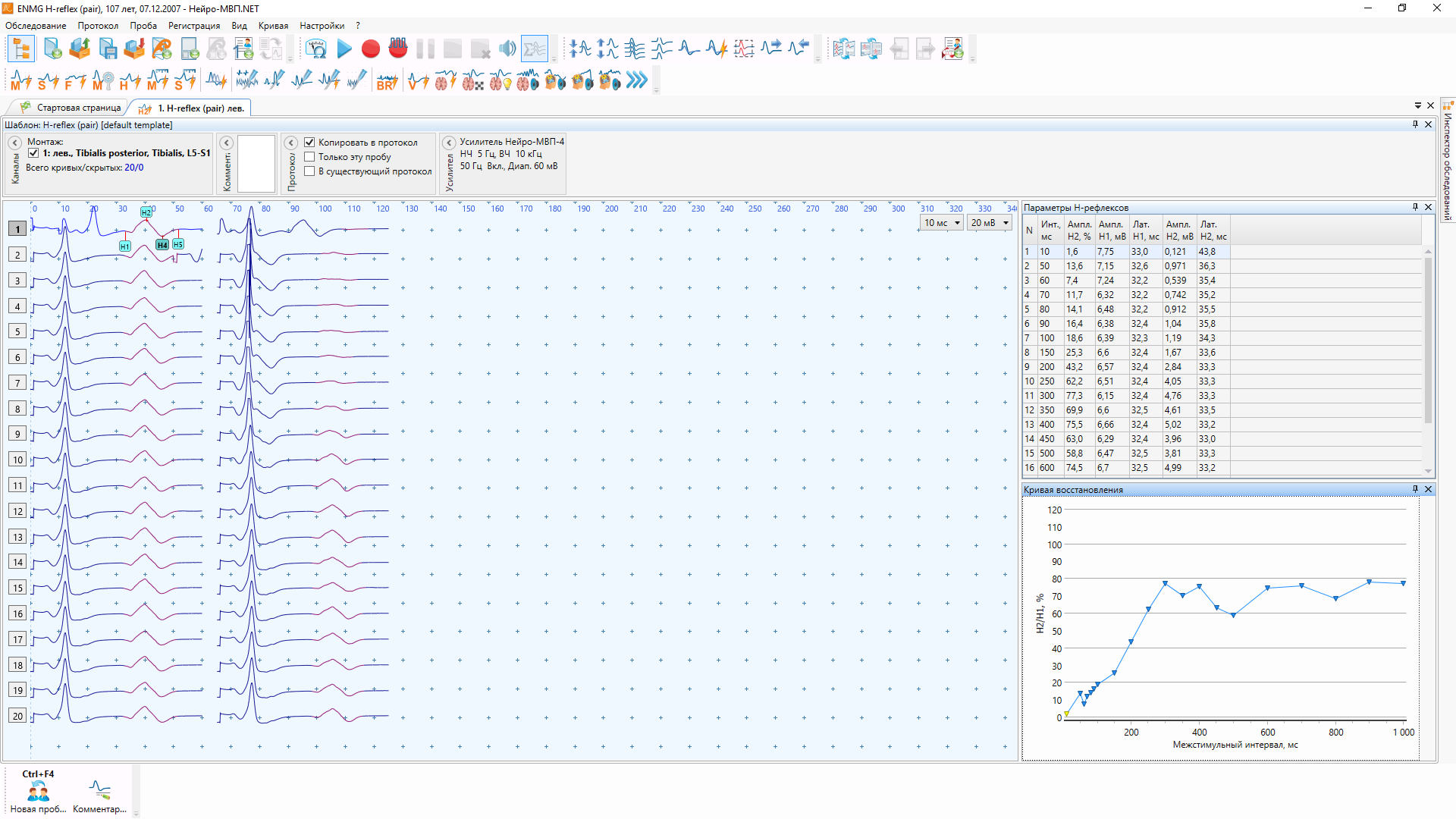Toggle the sound speaker icon
This screenshot has width=1456, height=819.
(x=507, y=49)
